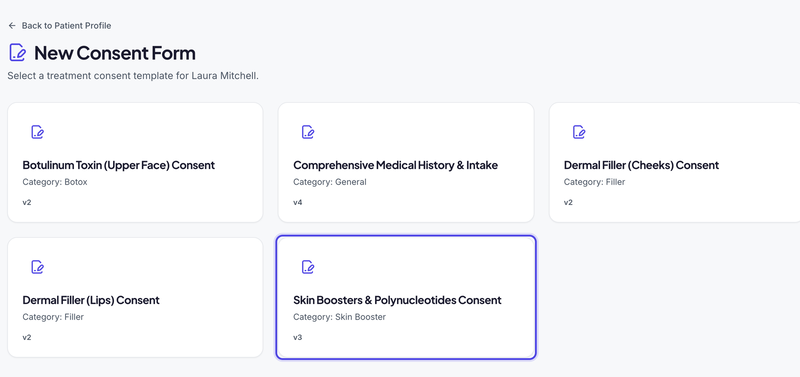Screen dimensions: 800x377
Task: Click 'Category: Skin Booster' label
Action: point(339,317)
